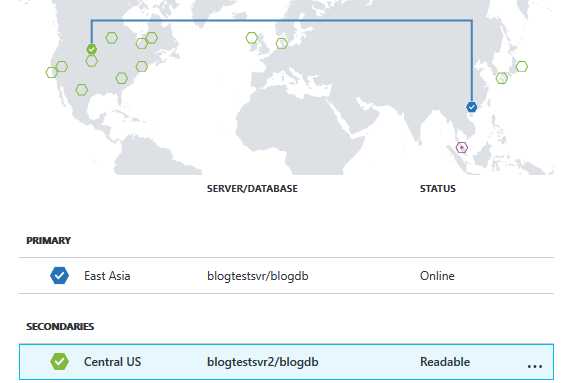Click the green checked Central US hexagon on map
562x383 pixels.
pyautogui.click(x=92, y=49)
